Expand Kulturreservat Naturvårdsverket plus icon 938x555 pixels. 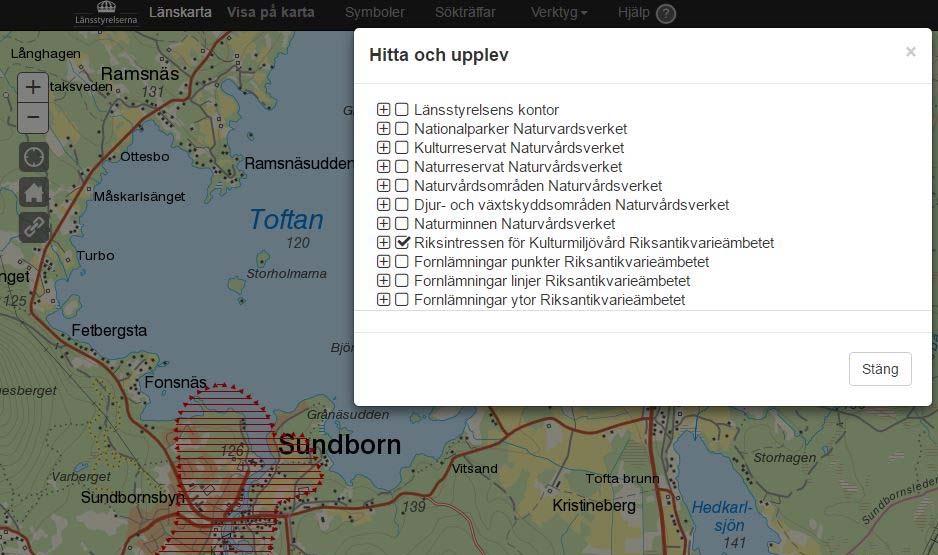pyautogui.click(x=383, y=148)
